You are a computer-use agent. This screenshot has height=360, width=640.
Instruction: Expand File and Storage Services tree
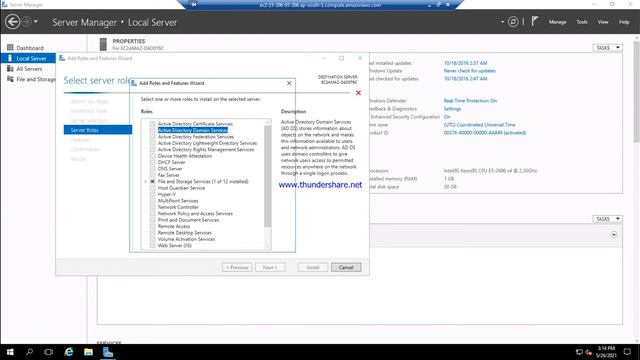click(145, 181)
